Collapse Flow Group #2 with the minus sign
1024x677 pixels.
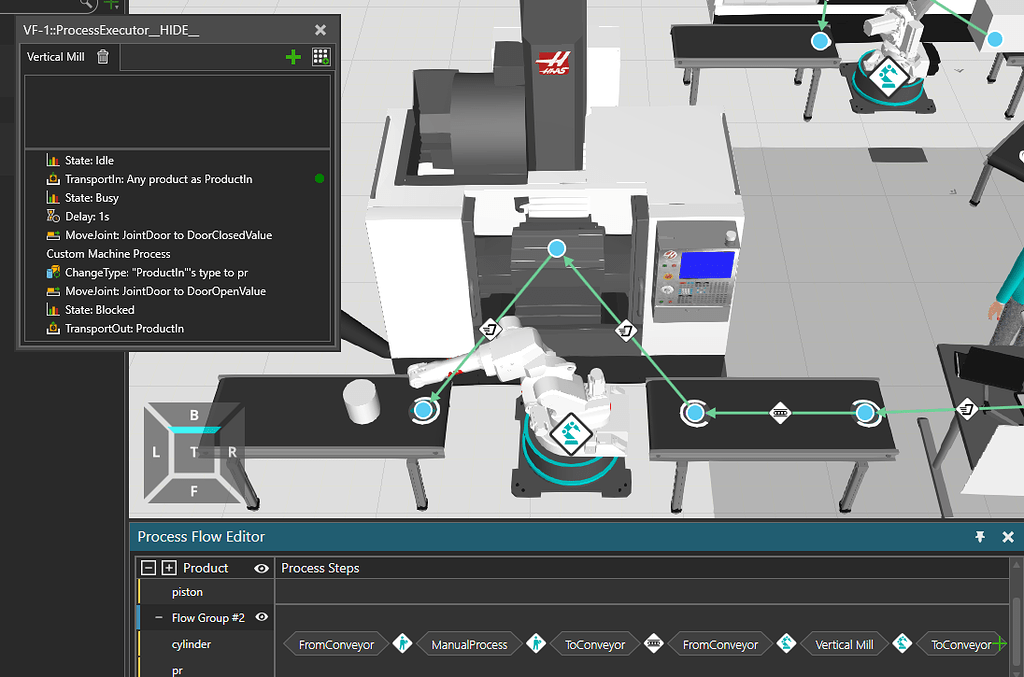(x=159, y=618)
